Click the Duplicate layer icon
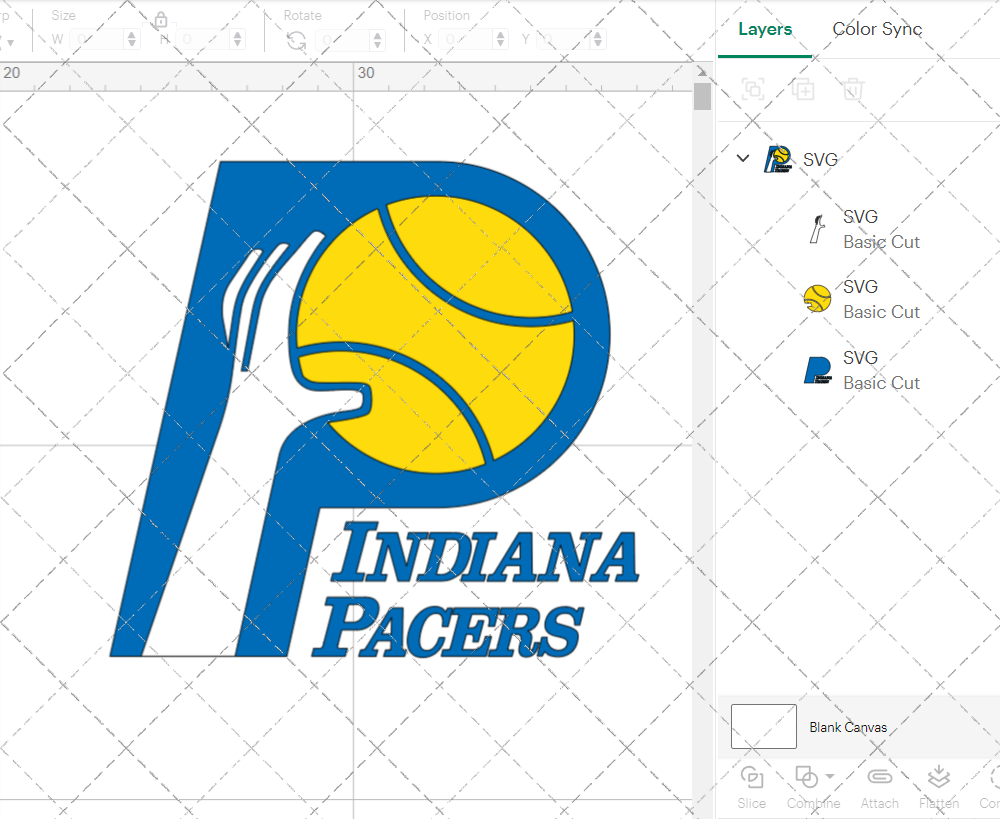 [x=803, y=89]
